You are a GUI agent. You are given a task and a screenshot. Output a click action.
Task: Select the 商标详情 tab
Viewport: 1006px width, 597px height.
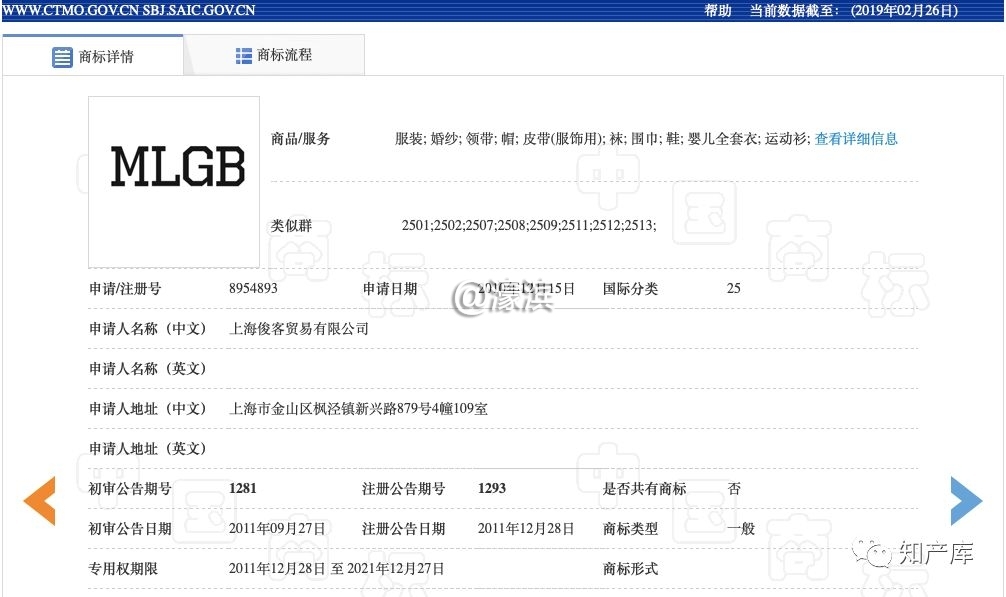pos(93,56)
